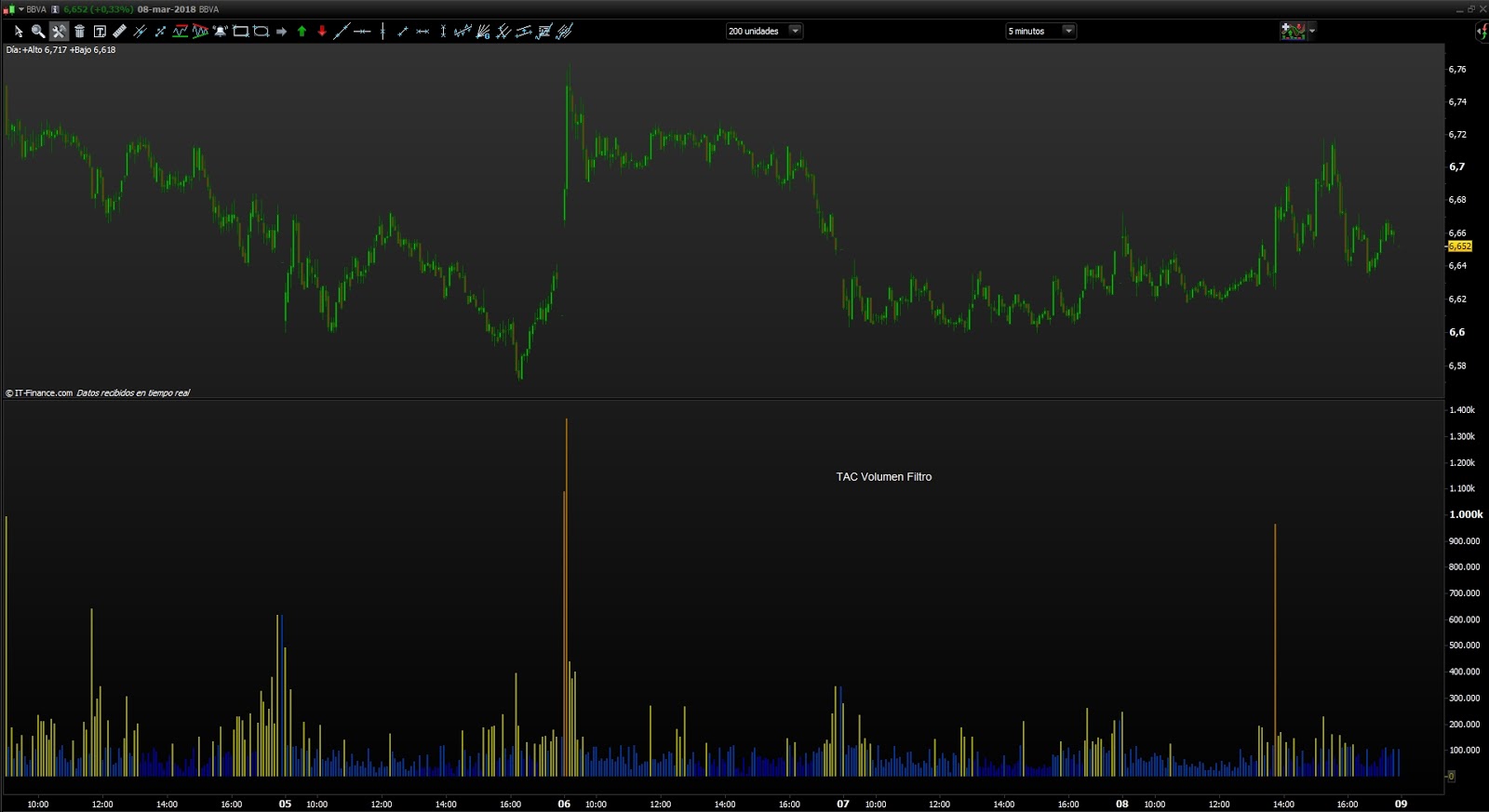Open the 5 minutos timeframe dropdown
The image size is (1489, 812).
click(x=1040, y=31)
